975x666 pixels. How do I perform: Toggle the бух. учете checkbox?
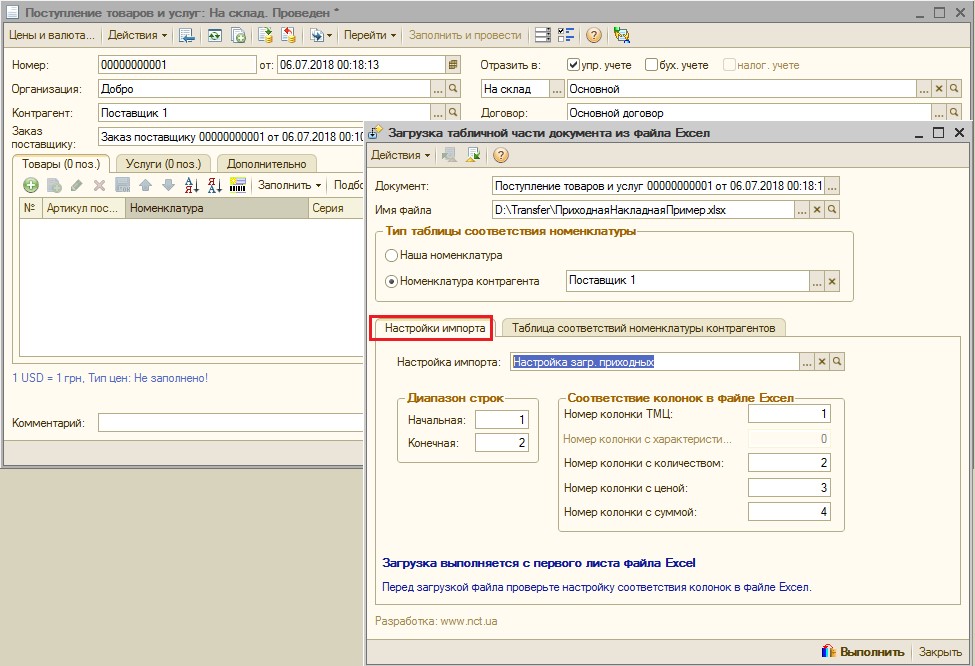(x=651, y=65)
